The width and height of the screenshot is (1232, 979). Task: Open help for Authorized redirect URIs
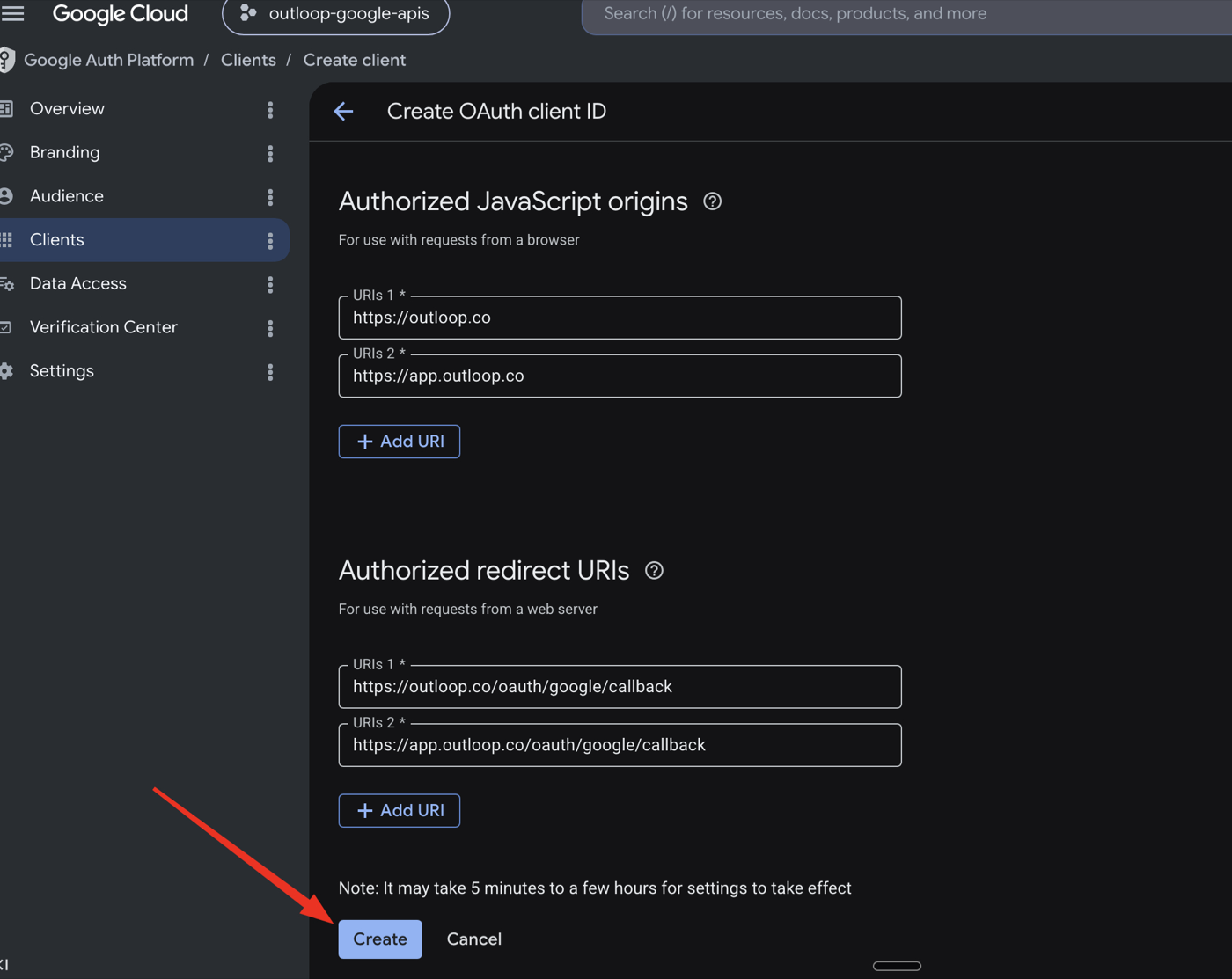[654, 570]
